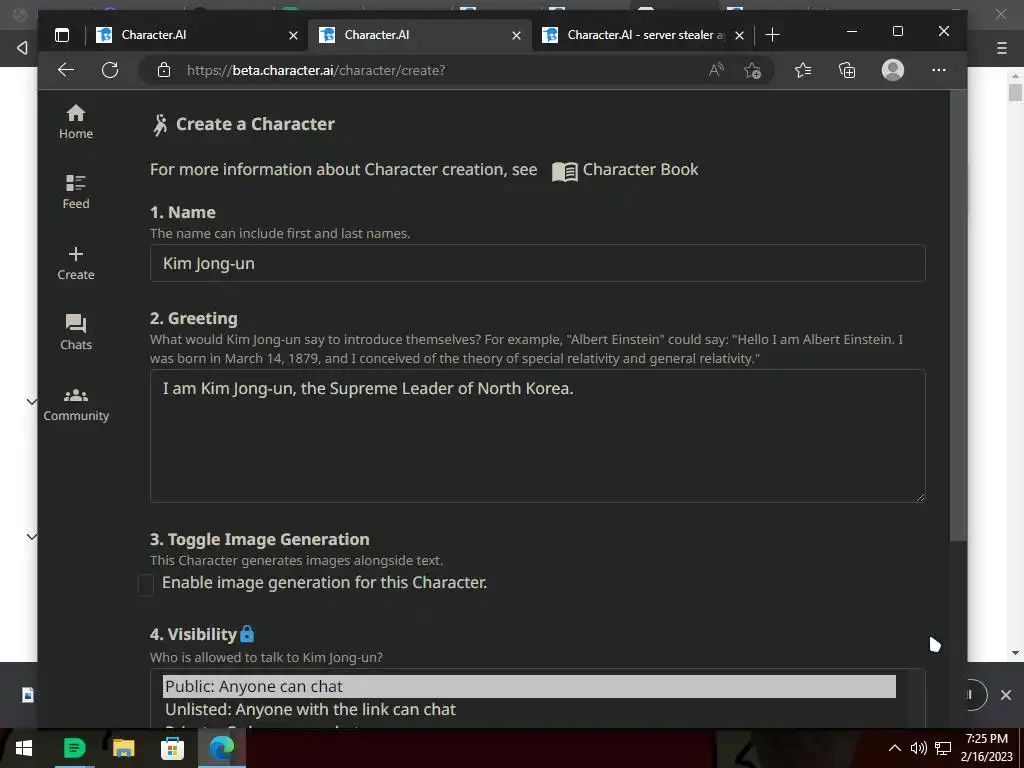Image resolution: width=1024 pixels, height=768 pixels.
Task: Activate the Read aloud icon
Action: pyautogui.click(x=716, y=70)
